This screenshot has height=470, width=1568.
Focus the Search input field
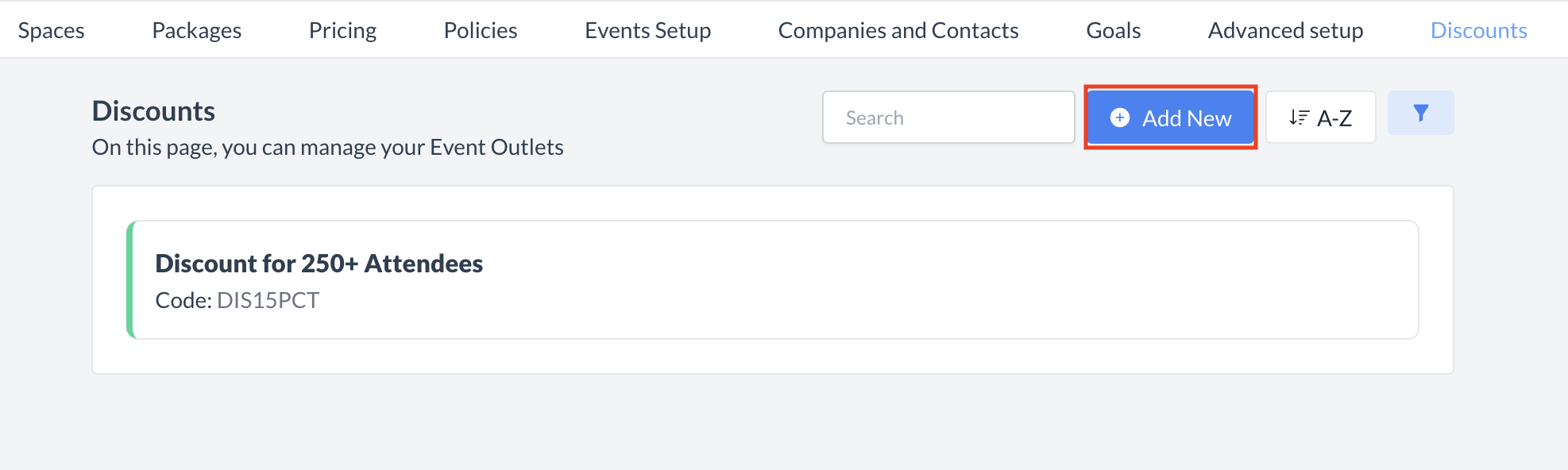coord(948,118)
